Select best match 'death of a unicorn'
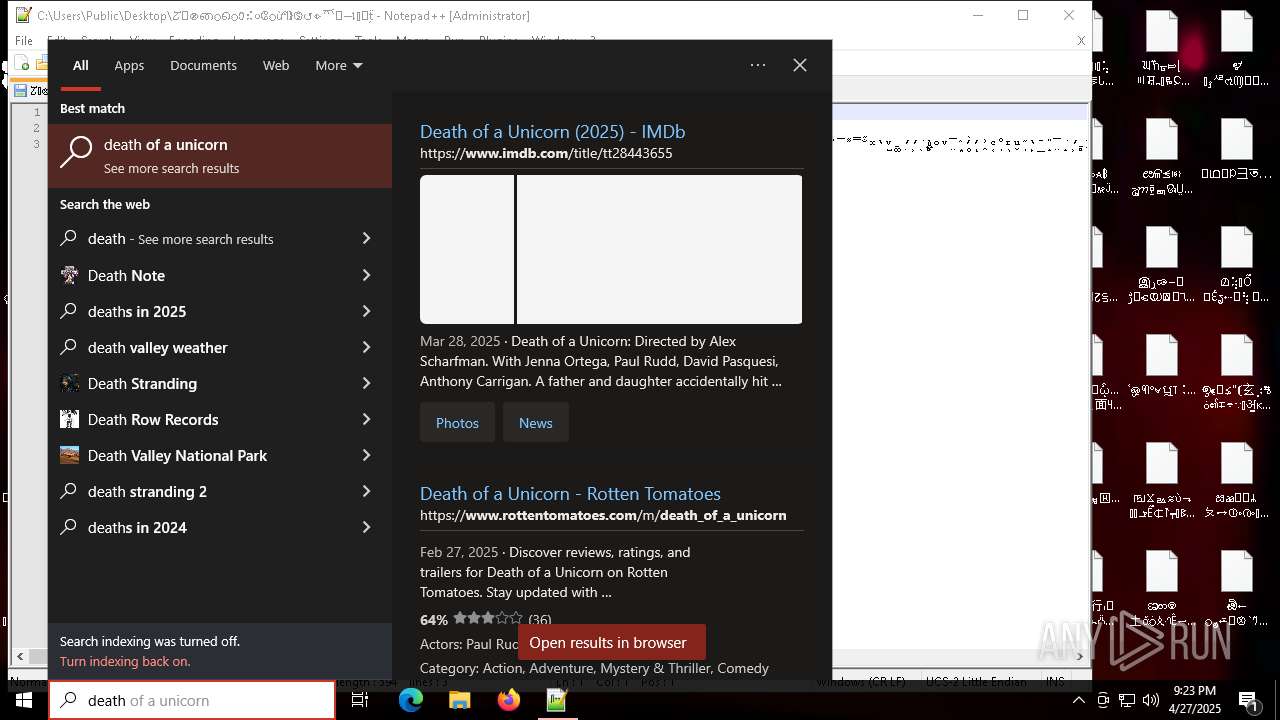The image size is (1280, 720). [220, 156]
